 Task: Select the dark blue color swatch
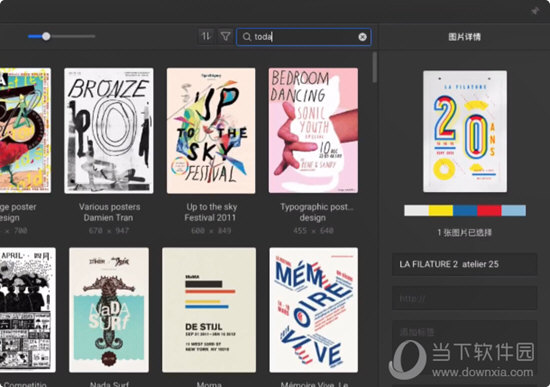(x=465, y=211)
